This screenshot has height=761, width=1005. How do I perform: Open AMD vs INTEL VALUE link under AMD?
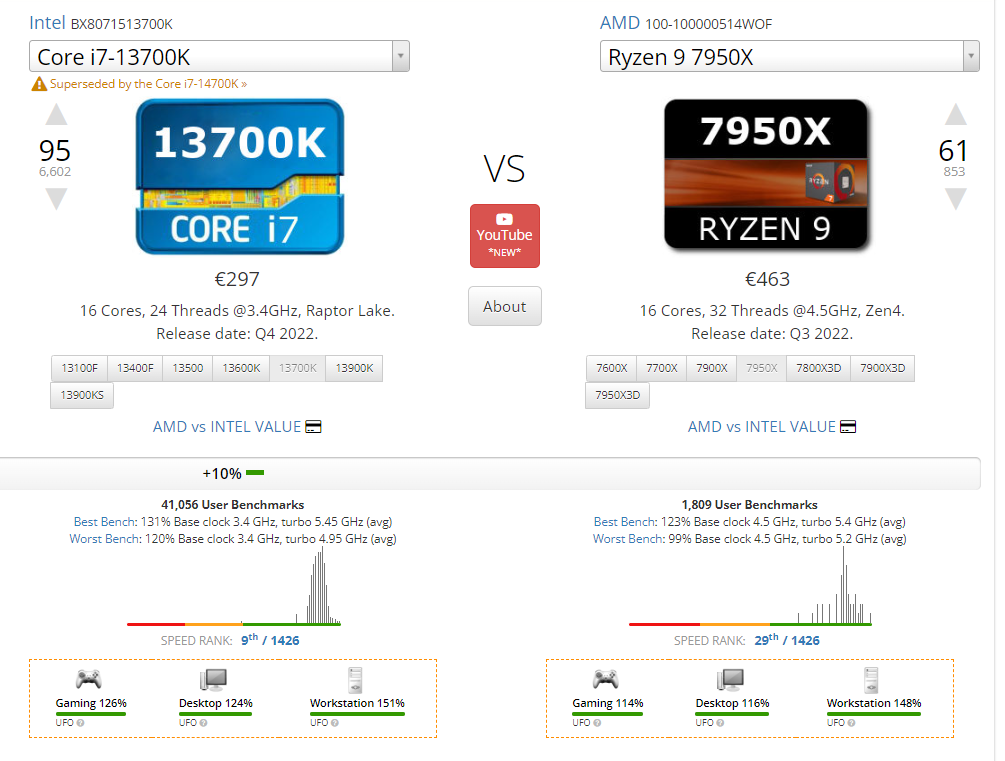pyautogui.click(x=761, y=427)
